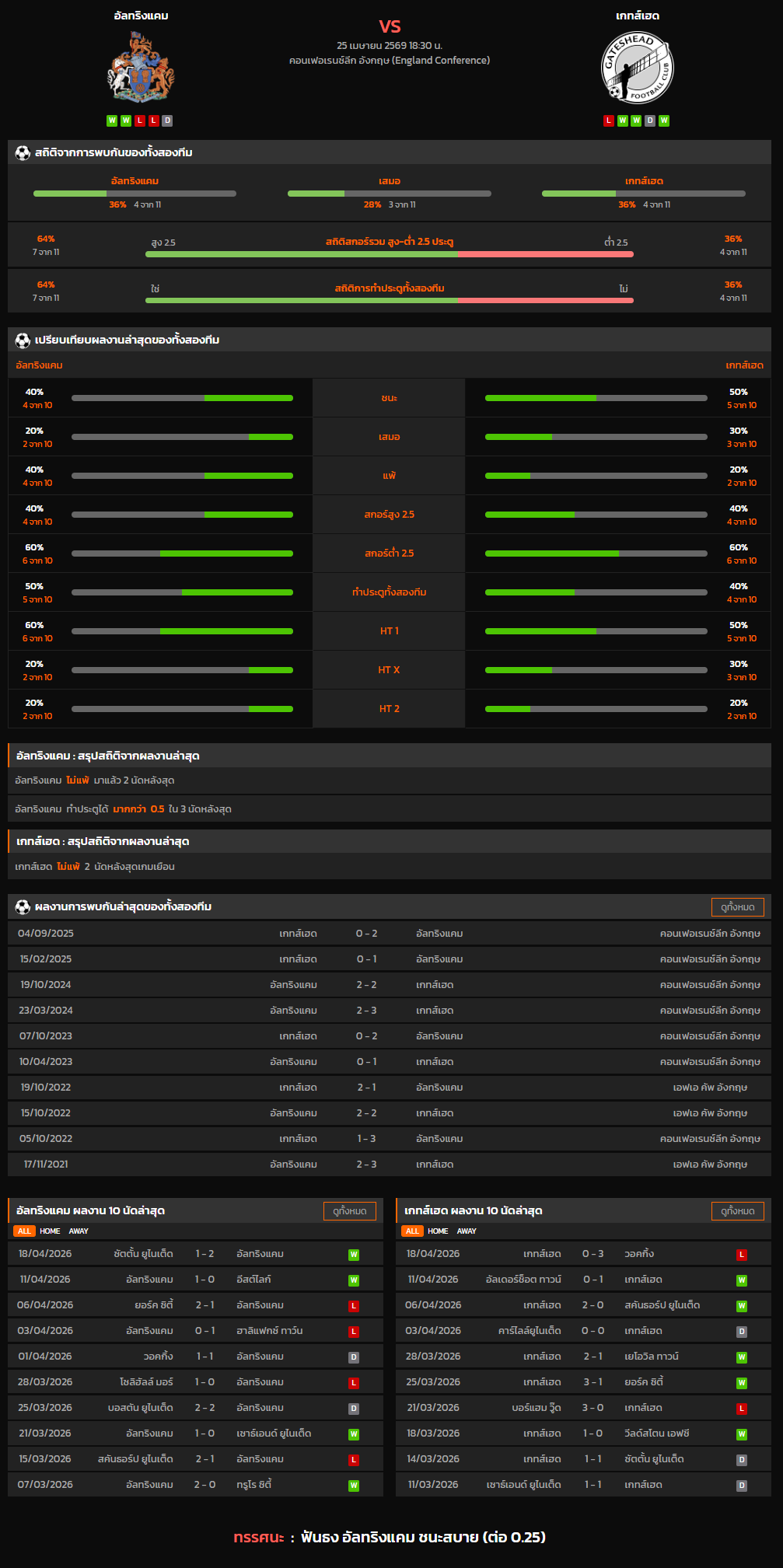The height and width of the screenshot is (1568, 783).
Task: Click soccer ball icon beside recent form comparison header
Action: coord(23,340)
